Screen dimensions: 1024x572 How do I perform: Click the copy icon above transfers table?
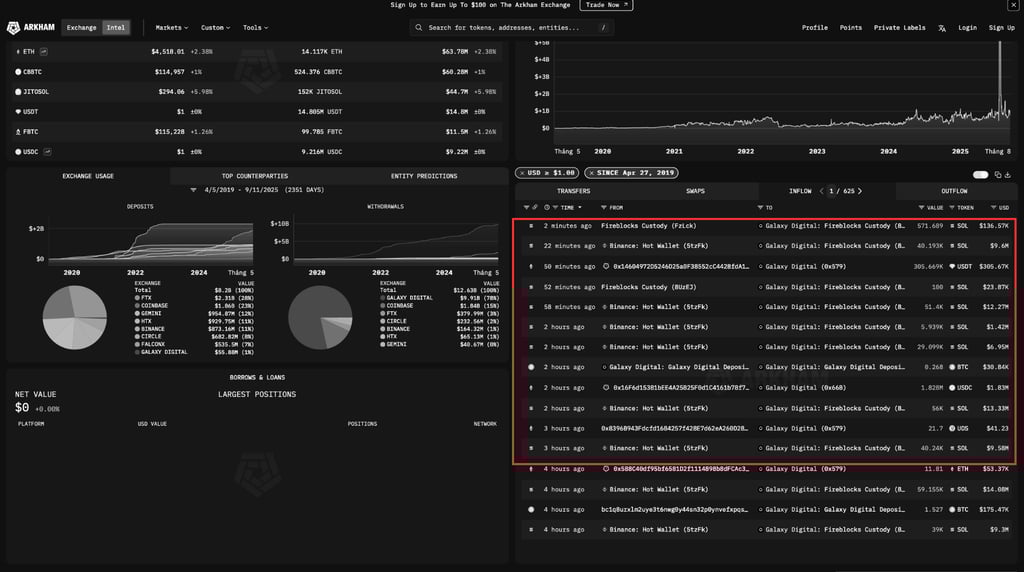click(997, 174)
